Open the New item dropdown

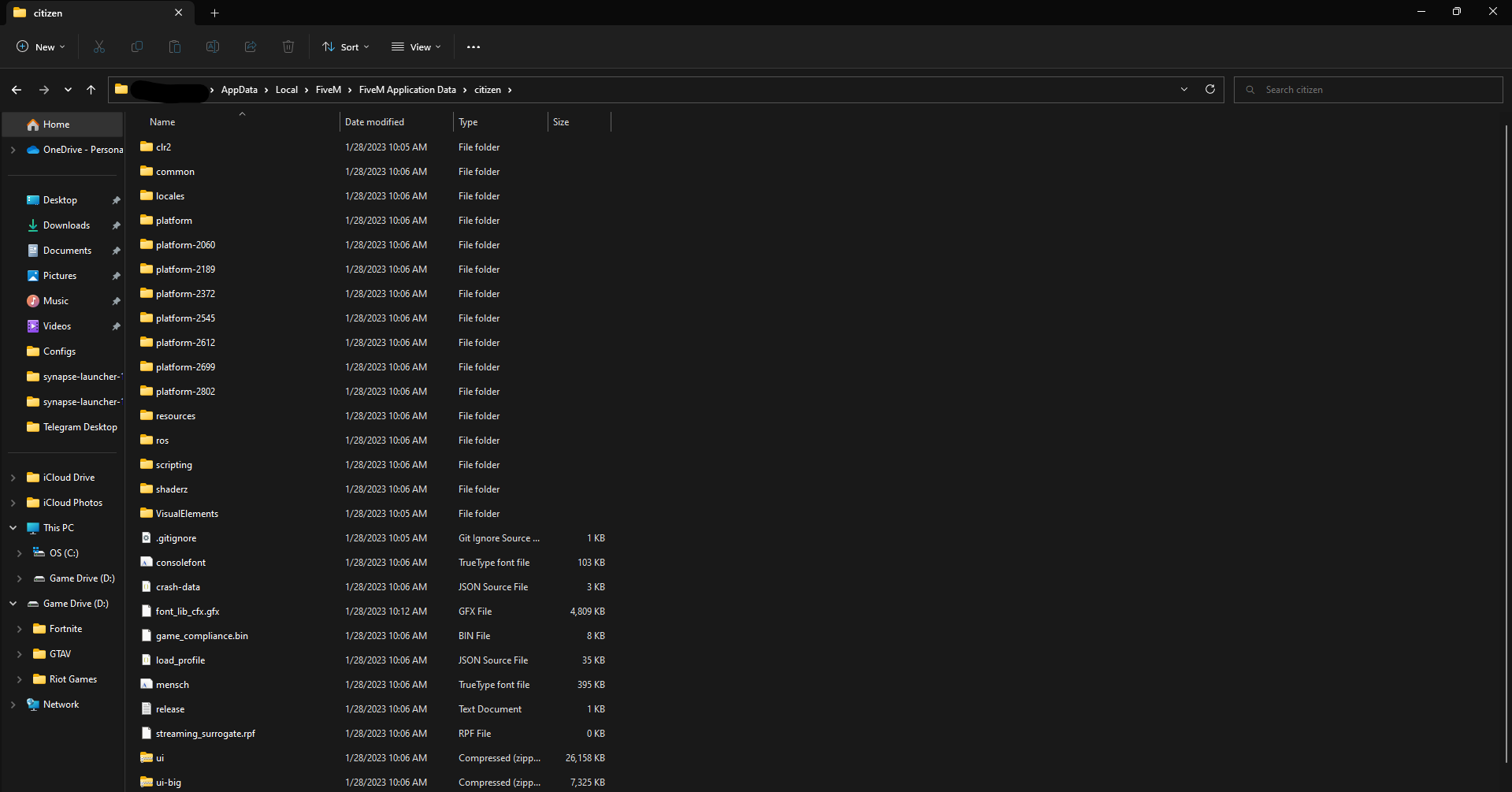41,47
